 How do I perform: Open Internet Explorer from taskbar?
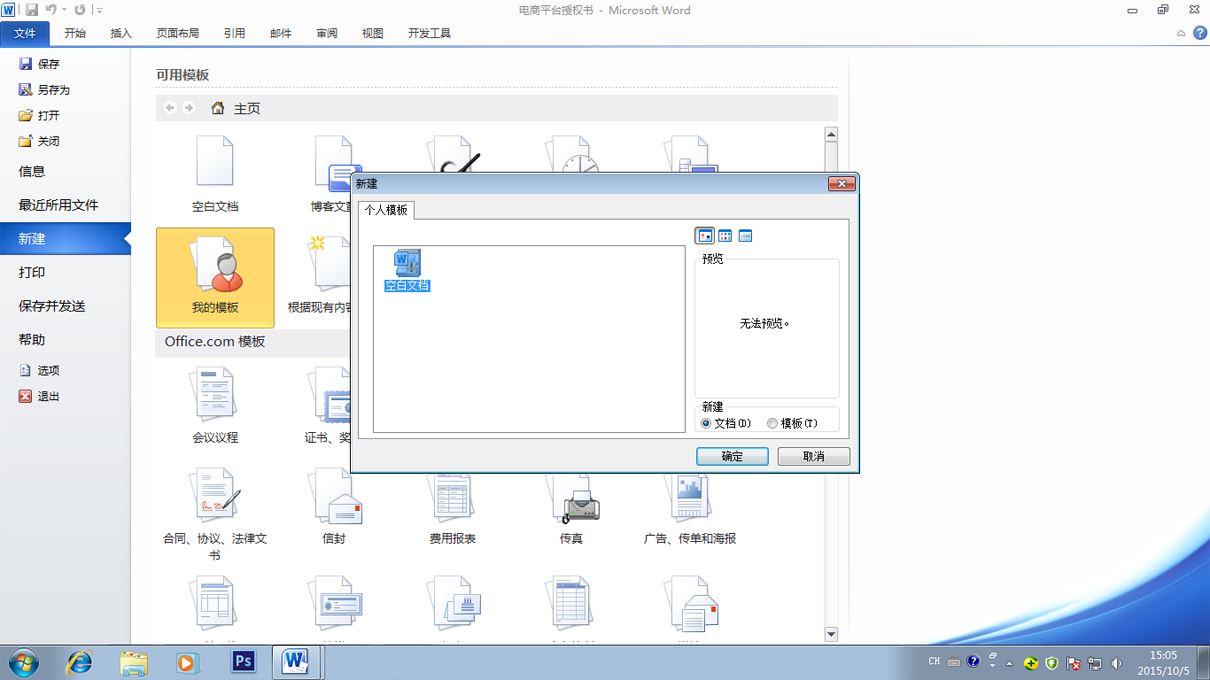(x=79, y=662)
